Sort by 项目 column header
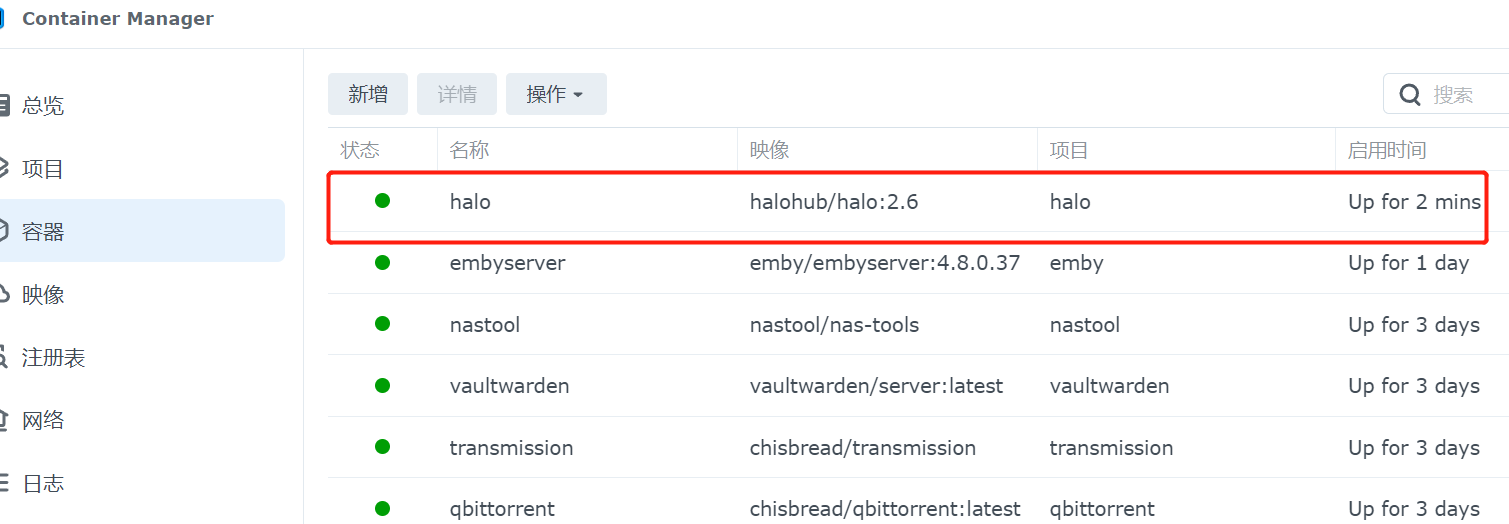The image size is (1509, 524). [x=1069, y=150]
